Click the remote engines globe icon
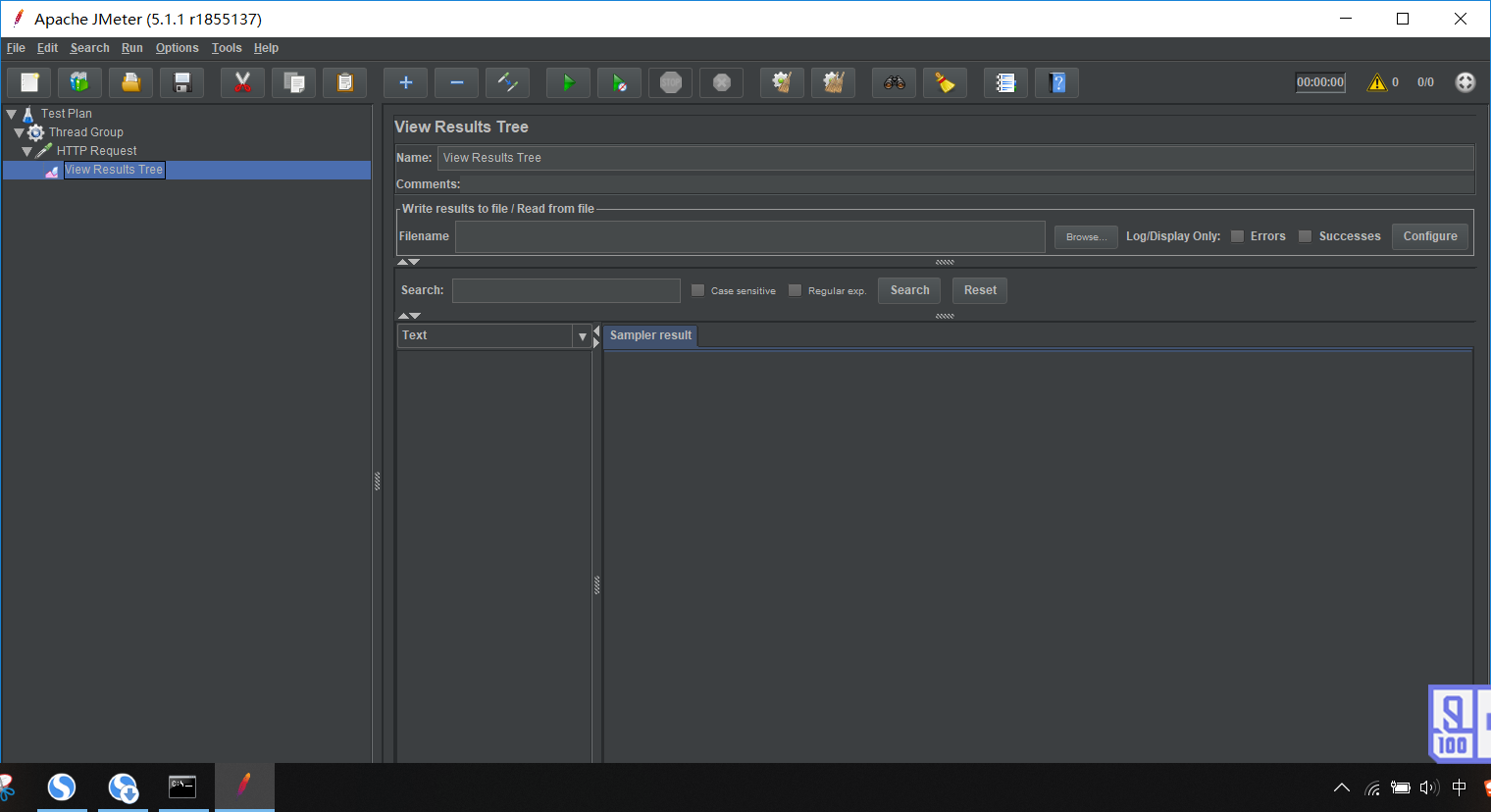This screenshot has height=812, width=1491. pyautogui.click(x=1465, y=82)
